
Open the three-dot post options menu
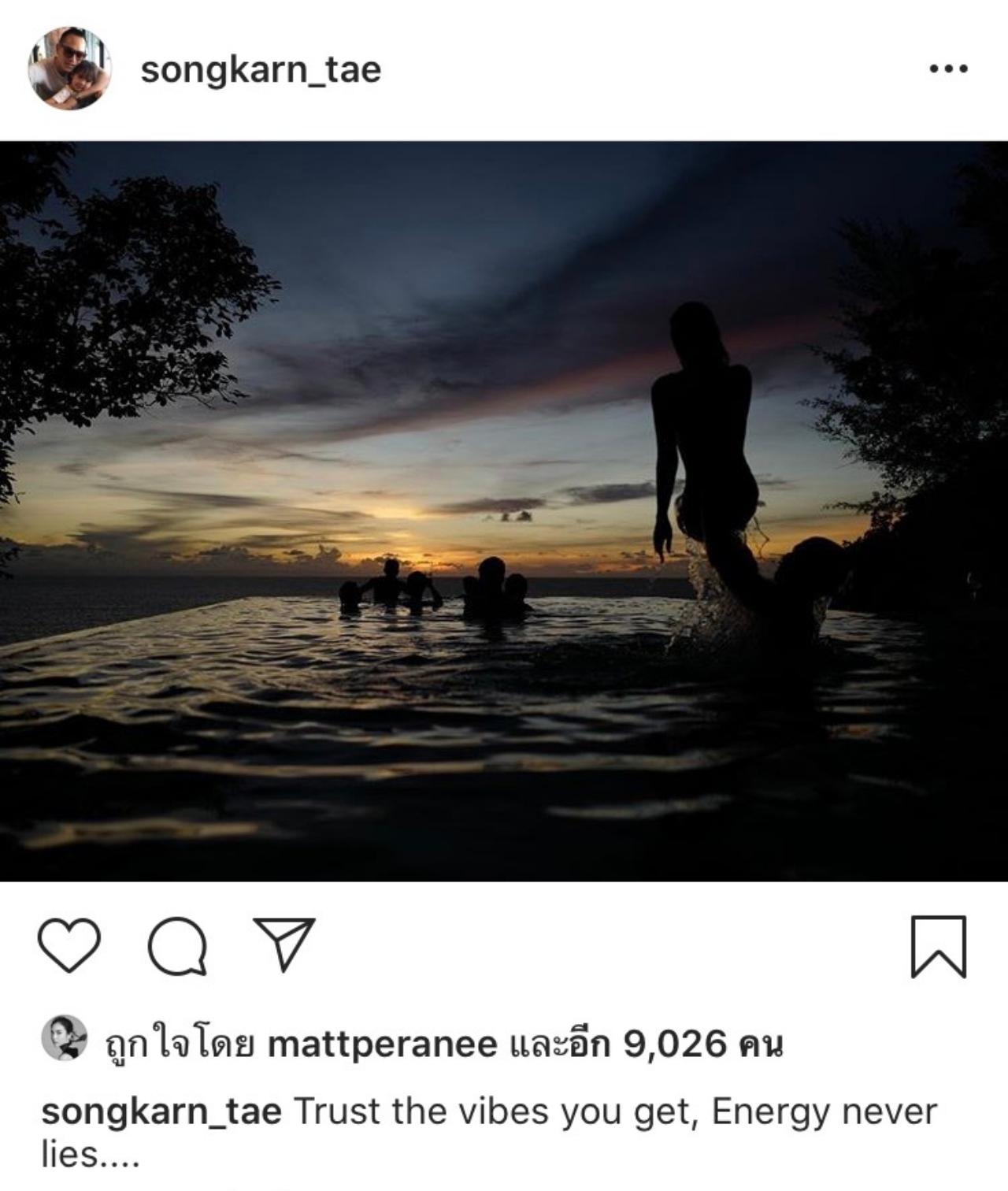point(948,69)
